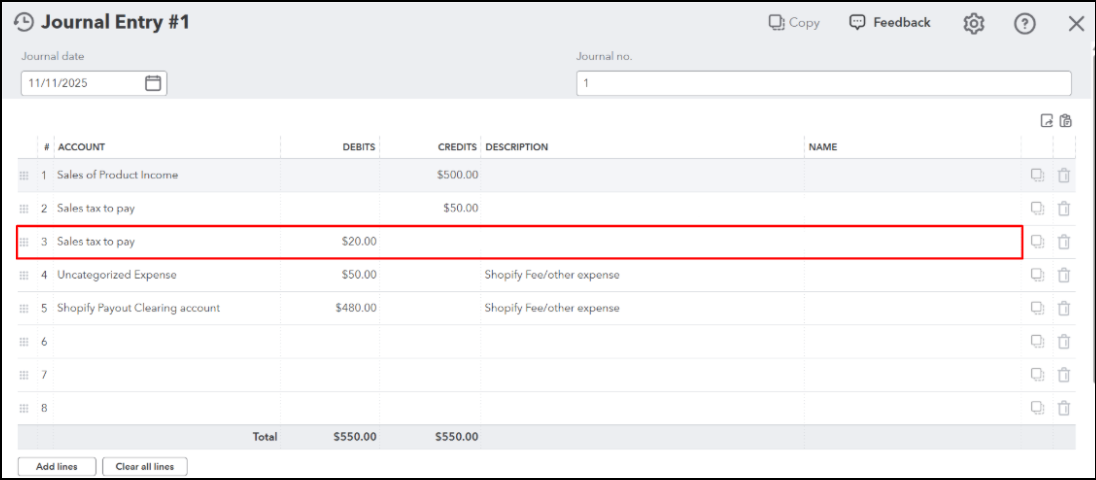Click the Journal no. input field
Screen dimensions: 1096x480
823,83
